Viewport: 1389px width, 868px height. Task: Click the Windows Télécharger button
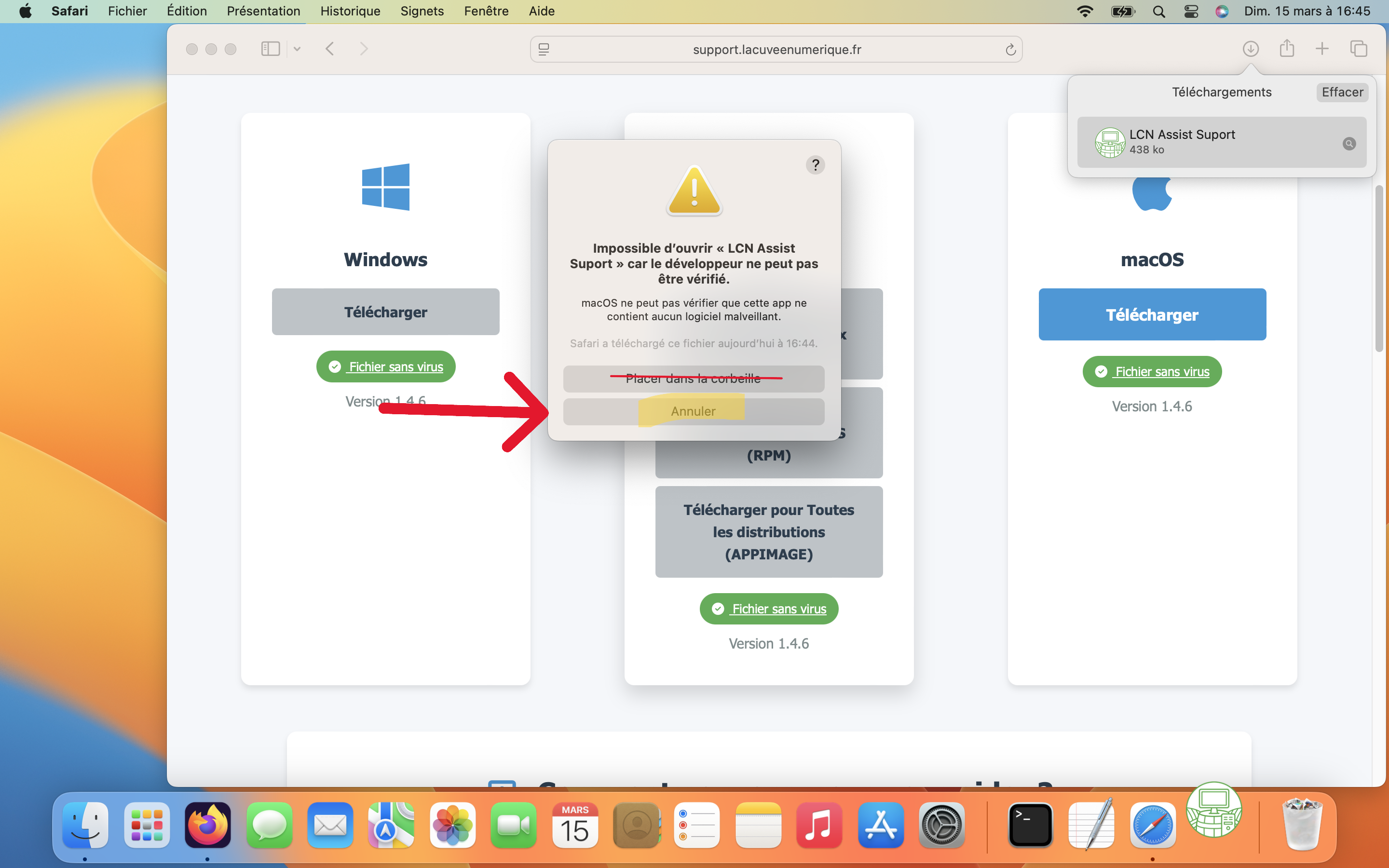pyautogui.click(x=386, y=312)
